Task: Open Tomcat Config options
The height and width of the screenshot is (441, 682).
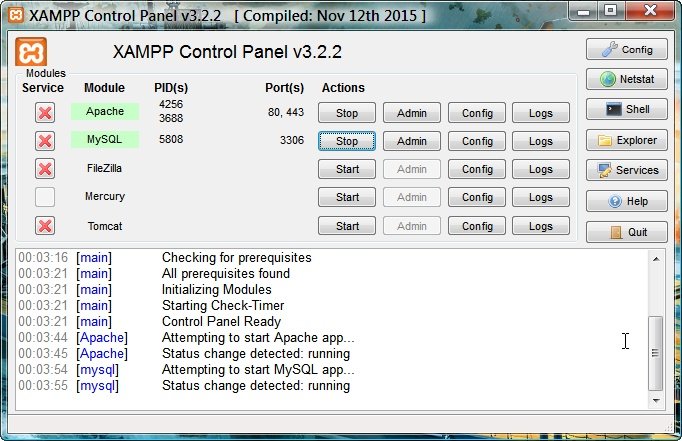Action: click(477, 226)
